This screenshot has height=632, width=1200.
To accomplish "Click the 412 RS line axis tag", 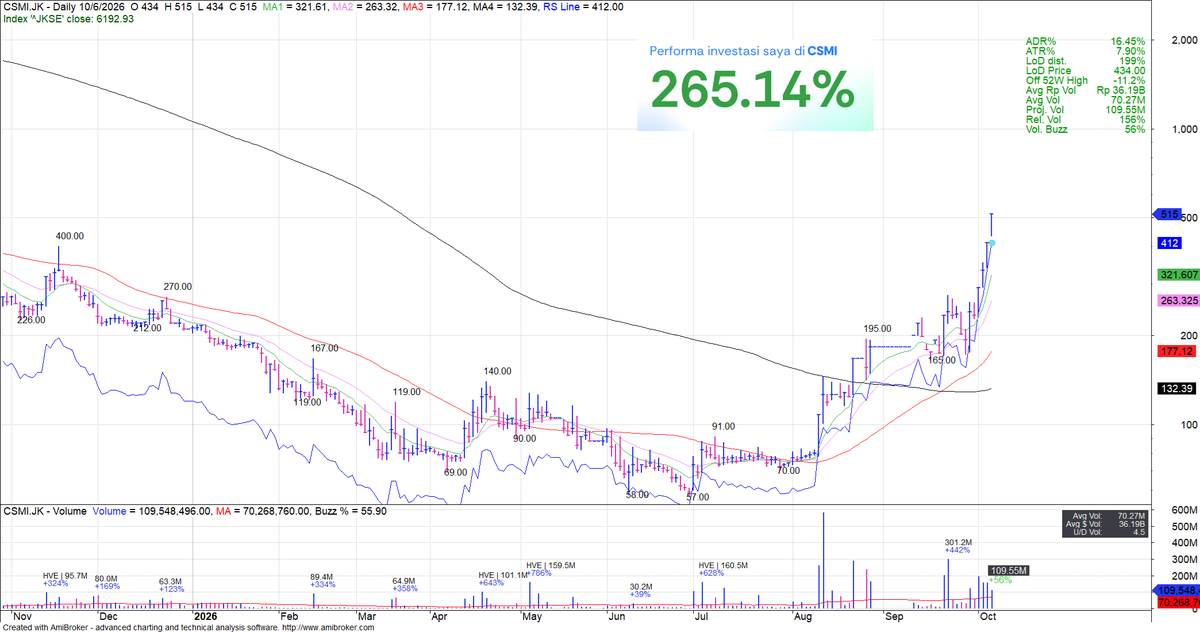I will [x=1169, y=243].
